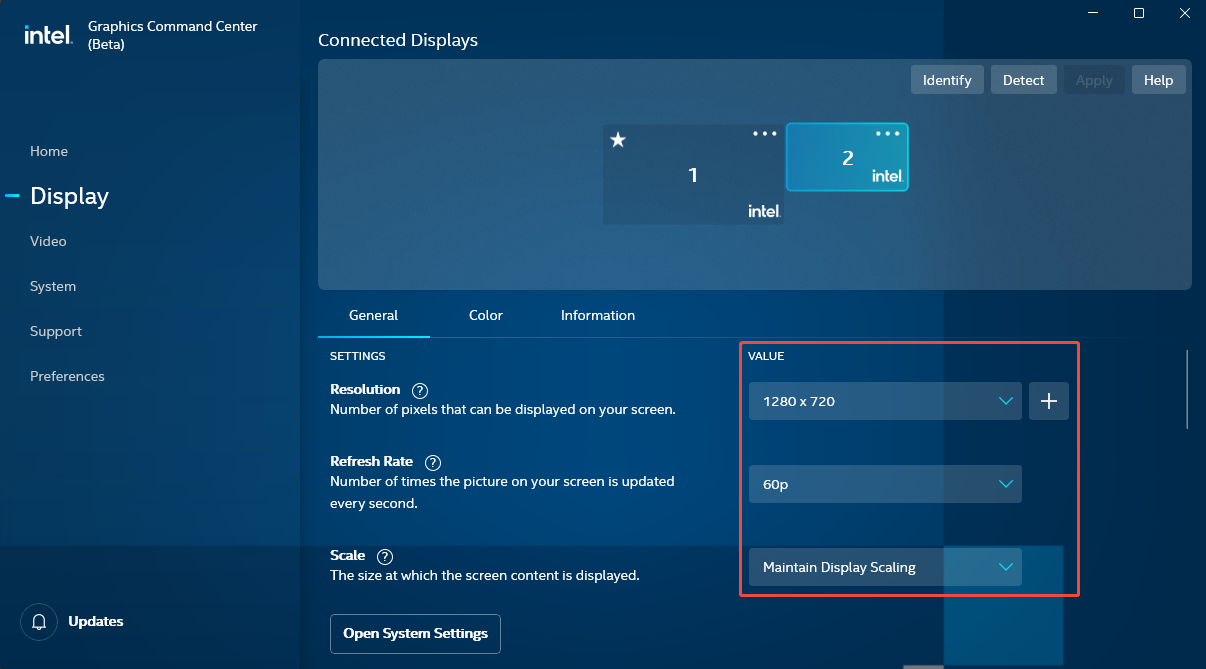Click the VALUE column header
Image resolution: width=1206 pixels, height=669 pixels.
pos(766,356)
